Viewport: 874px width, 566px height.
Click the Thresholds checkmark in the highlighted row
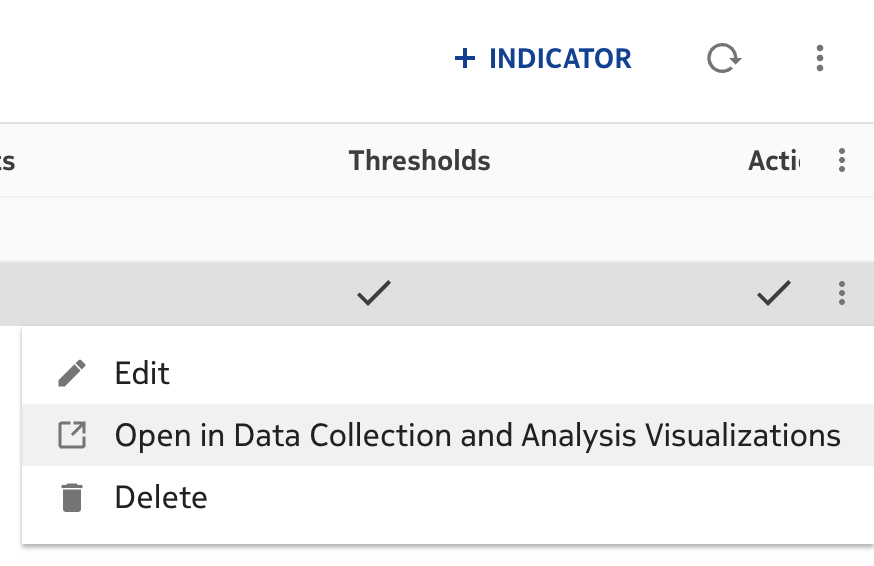click(373, 293)
